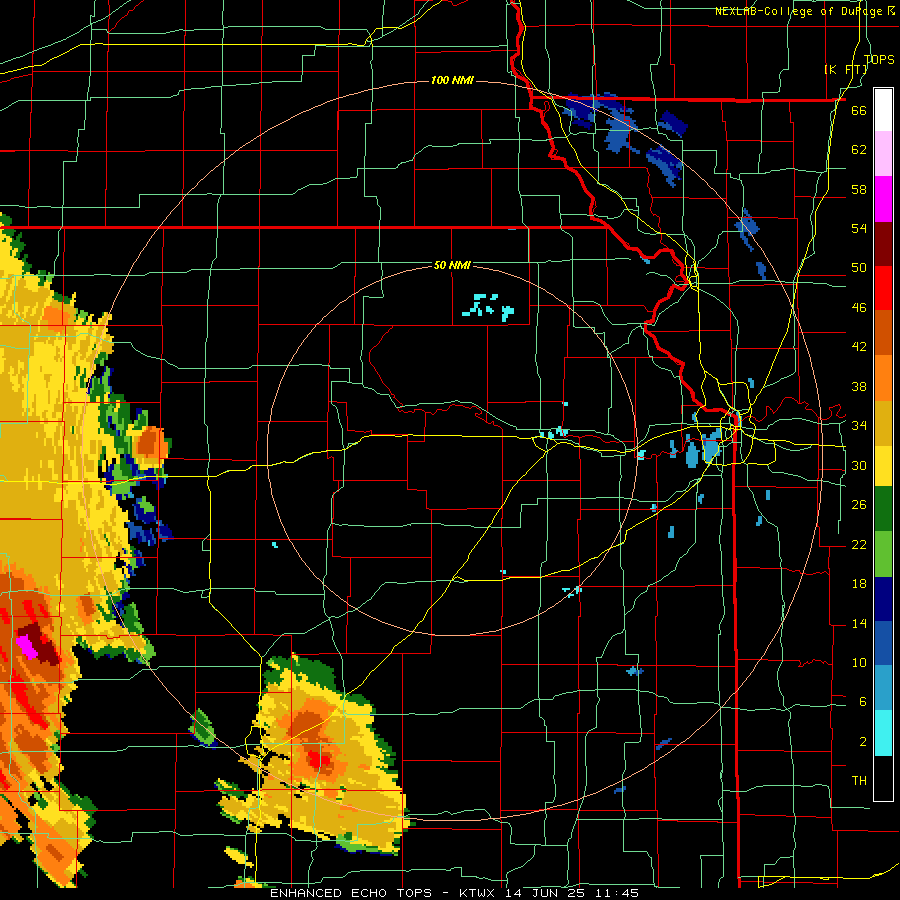
Task: Select the white swatch in the legend
Action: pos(883,110)
